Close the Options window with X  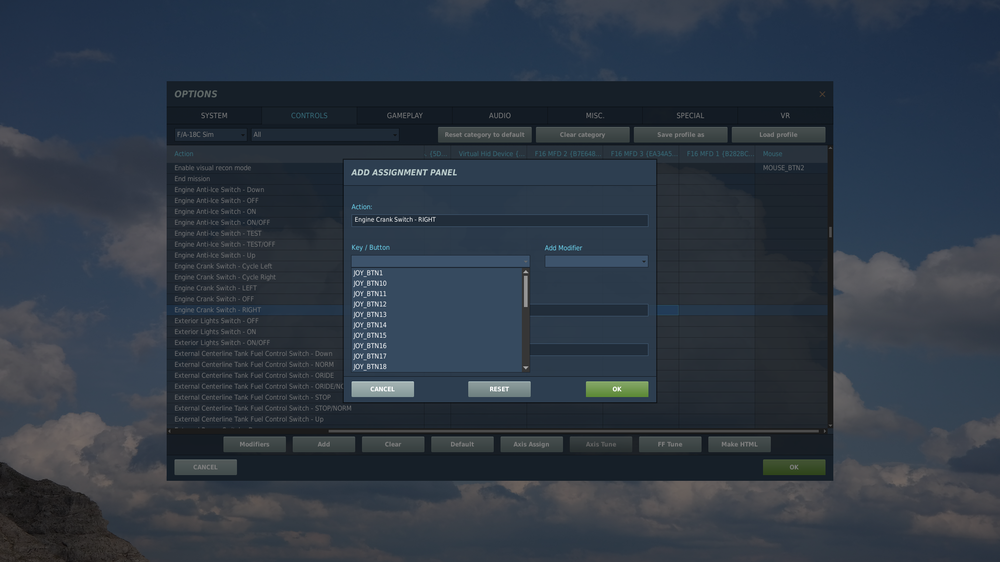[822, 94]
